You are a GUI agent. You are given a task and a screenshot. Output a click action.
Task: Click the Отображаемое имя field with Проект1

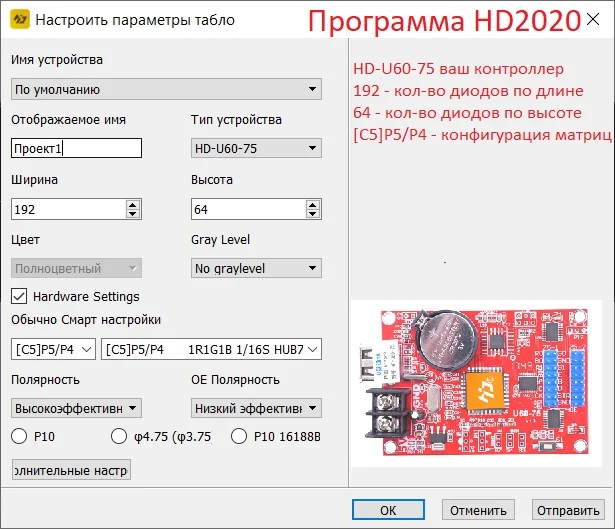click(x=76, y=148)
